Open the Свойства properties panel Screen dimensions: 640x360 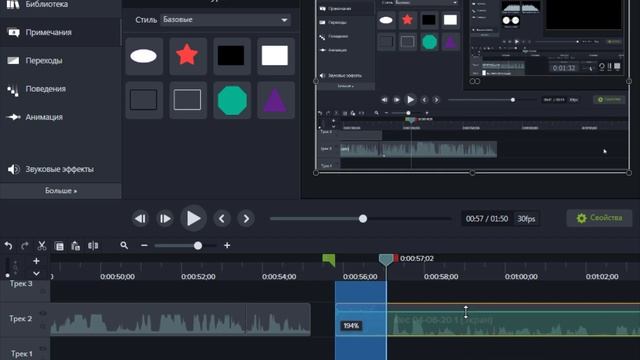pyautogui.click(x=599, y=218)
